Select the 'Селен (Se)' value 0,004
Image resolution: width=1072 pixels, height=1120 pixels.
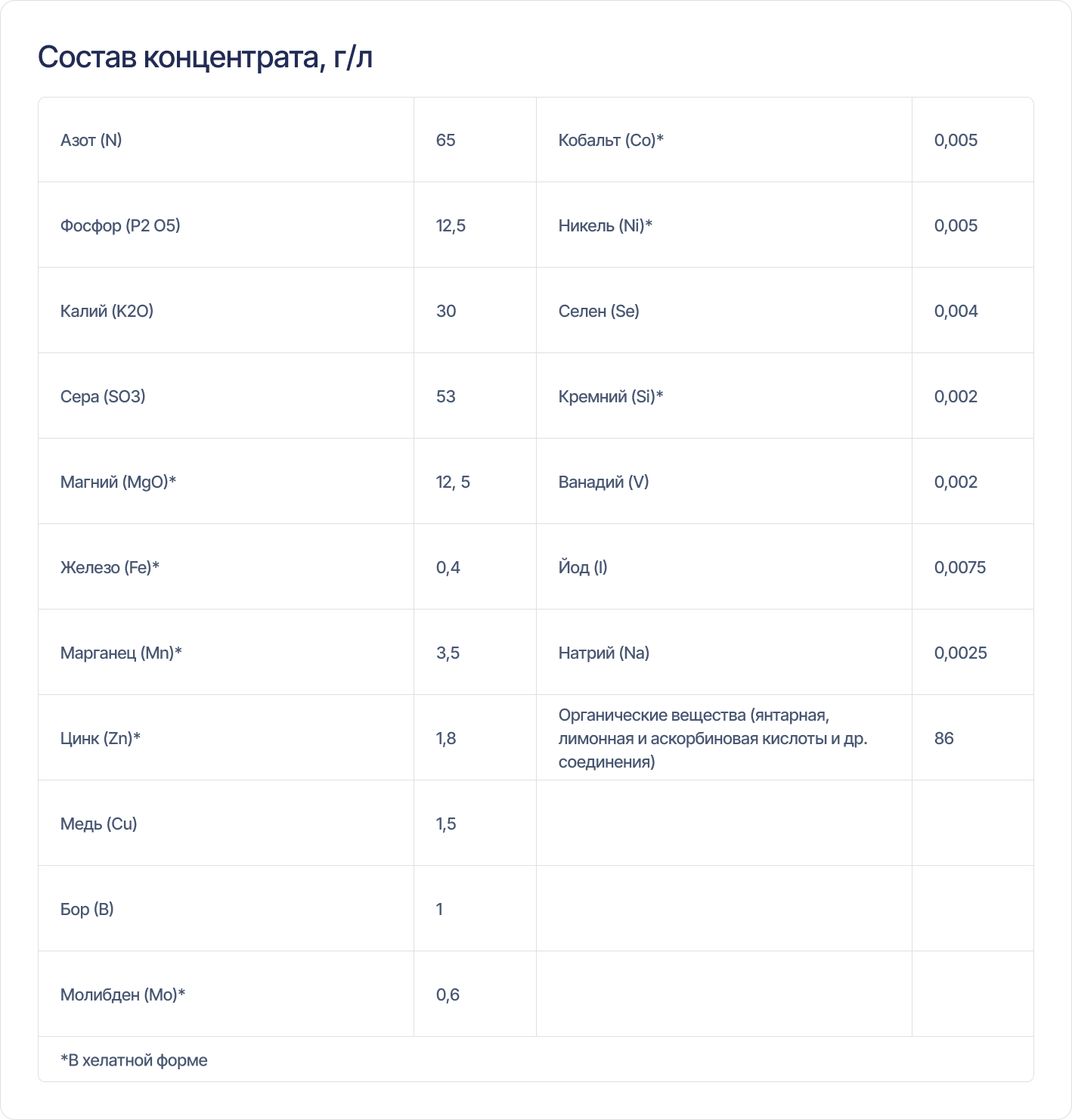pyautogui.click(x=956, y=311)
